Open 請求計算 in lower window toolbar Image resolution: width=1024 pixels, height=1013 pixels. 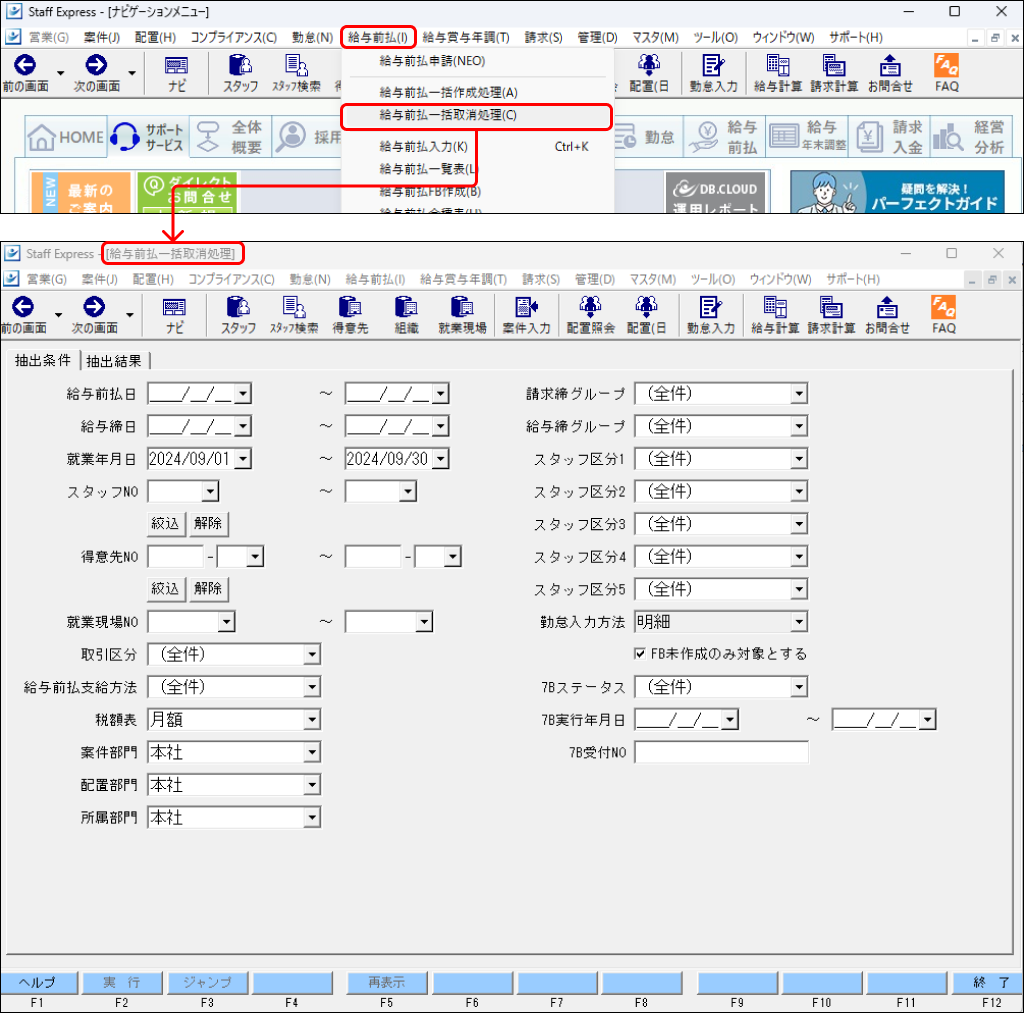click(x=831, y=315)
